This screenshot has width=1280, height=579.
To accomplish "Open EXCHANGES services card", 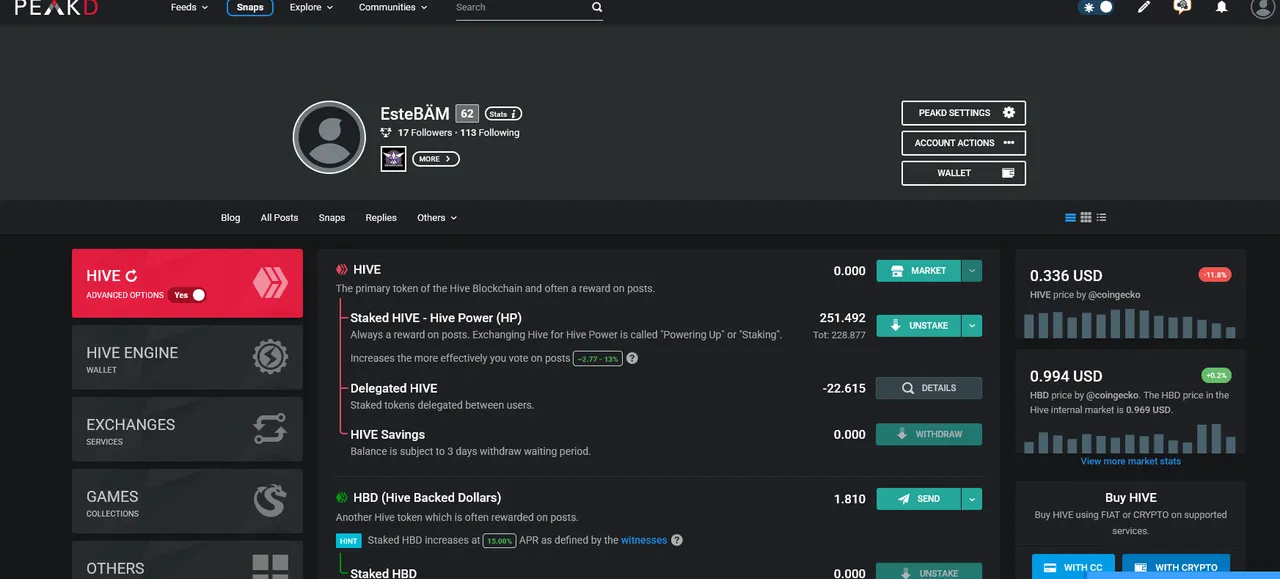I will [x=187, y=429].
